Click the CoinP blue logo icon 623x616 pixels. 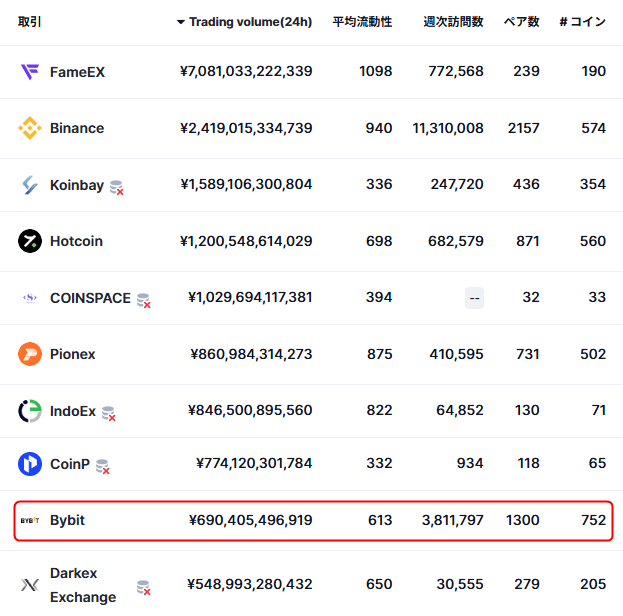coord(30,464)
